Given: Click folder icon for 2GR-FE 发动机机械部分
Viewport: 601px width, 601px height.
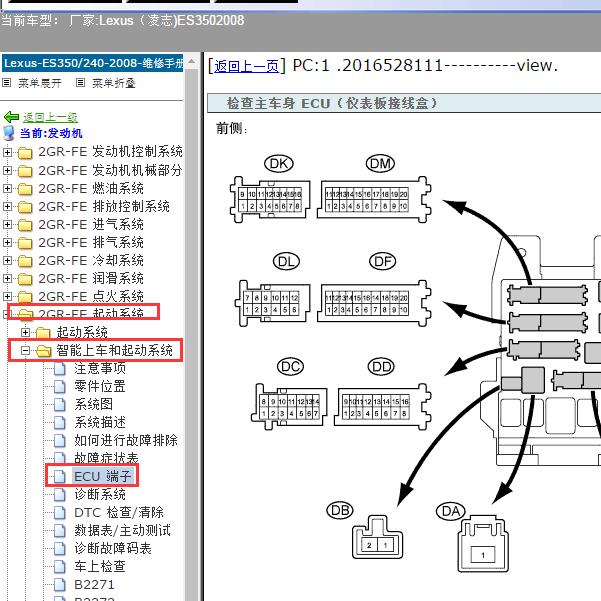Looking at the screenshot, I should coord(25,171).
